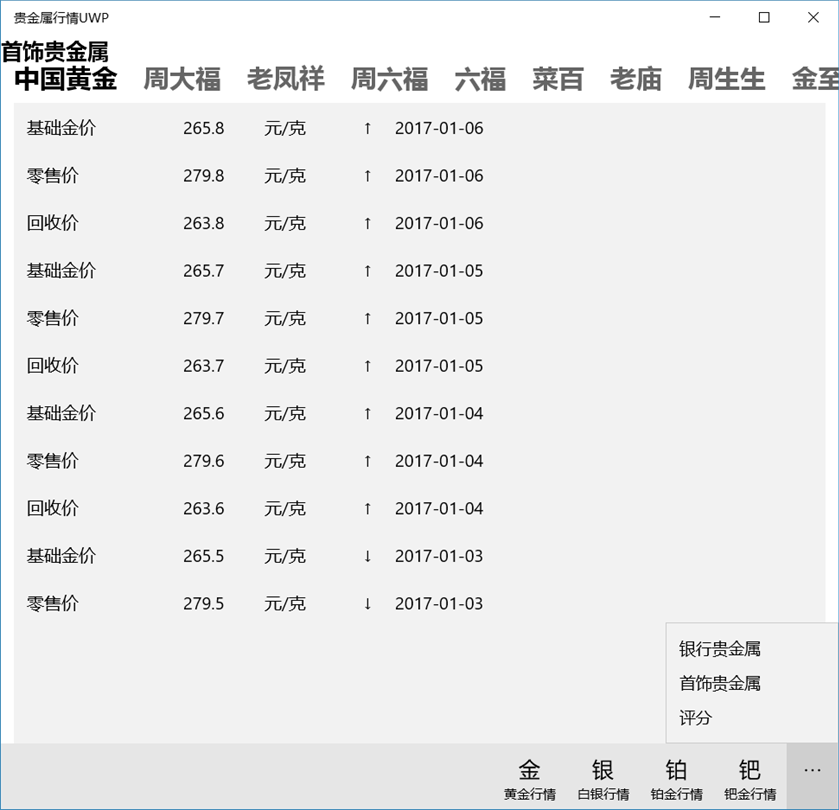
Task: Select the 基础金价 row dated 2017-01-06
Action: pos(420,128)
